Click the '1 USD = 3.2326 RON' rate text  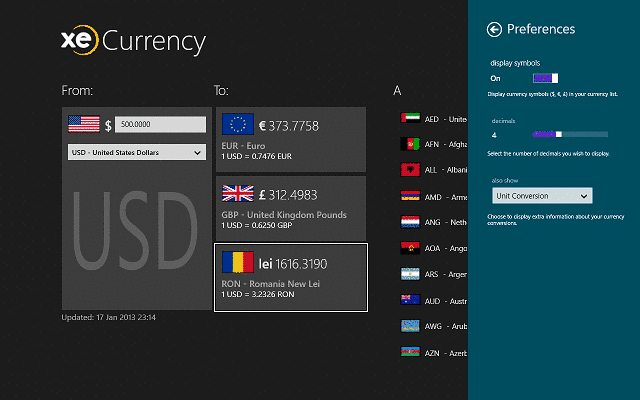[258, 294]
